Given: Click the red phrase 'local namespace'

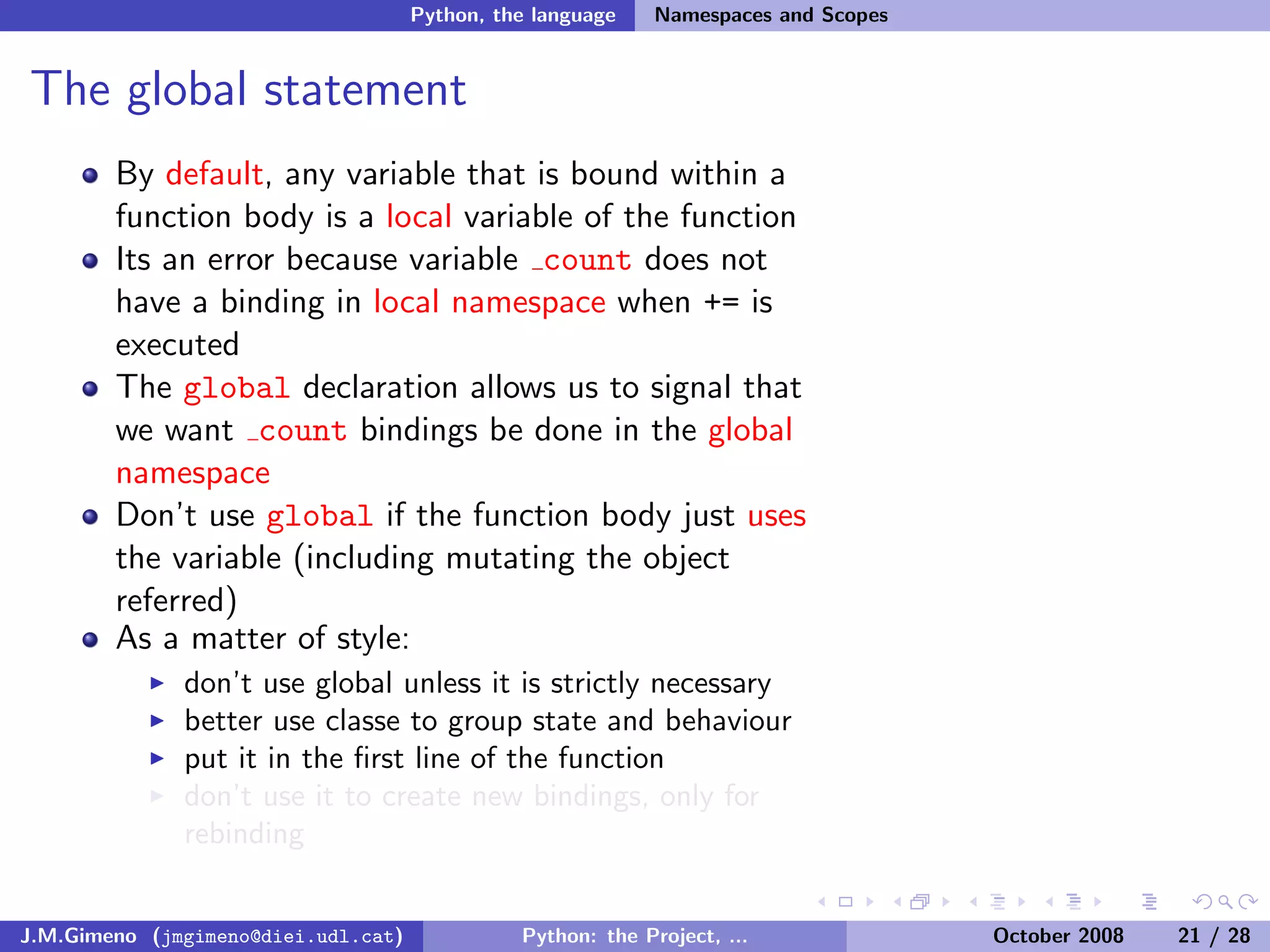Looking at the screenshot, I should 489,302.
